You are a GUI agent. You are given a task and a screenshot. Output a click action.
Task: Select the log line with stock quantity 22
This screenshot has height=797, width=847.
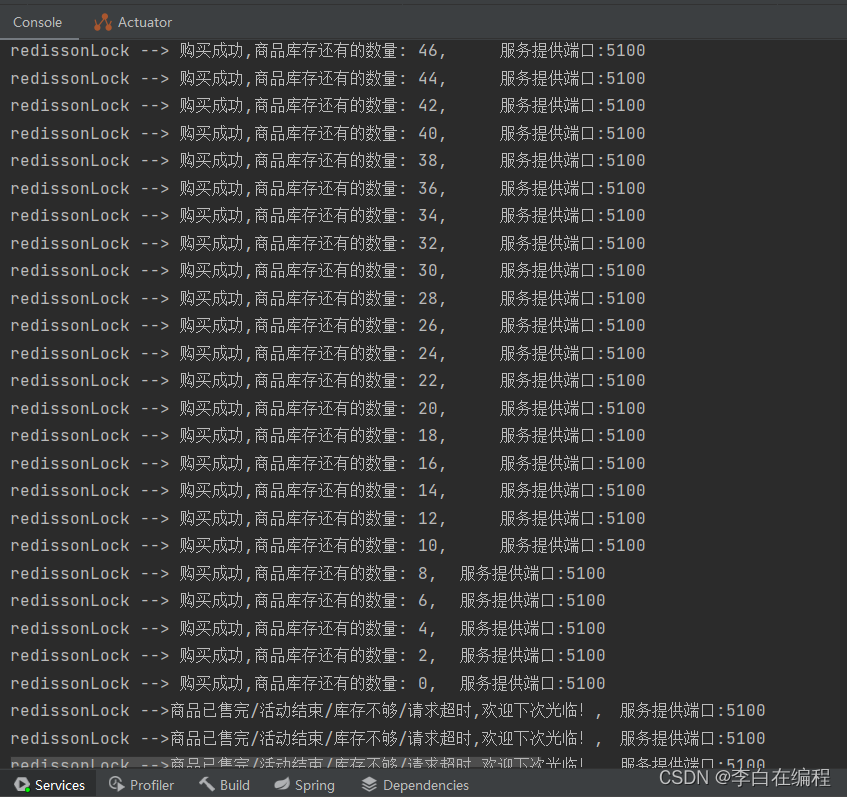click(x=328, y=380)
